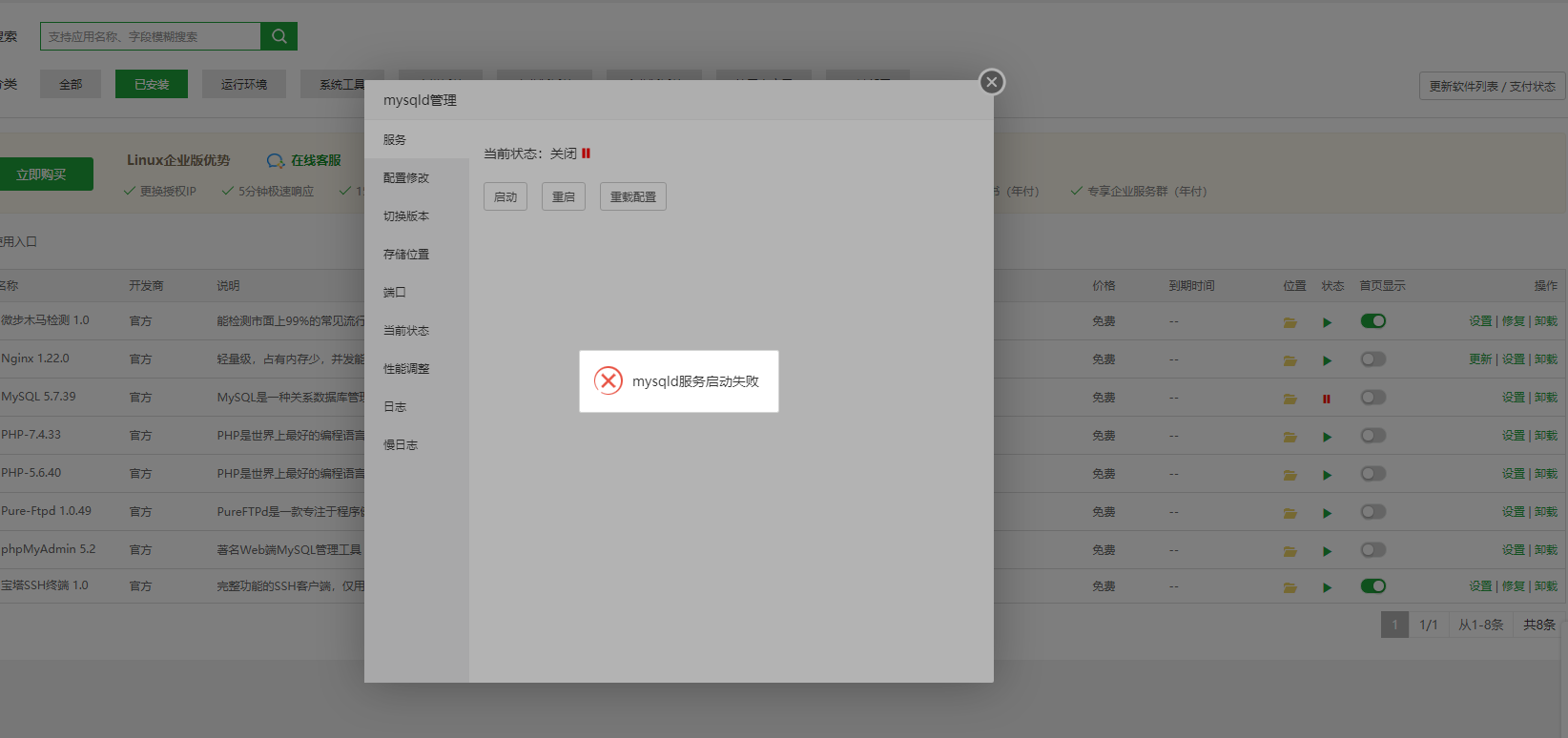Click 更新软件列表 / 支付状态 button

(x=1492, y=86)
